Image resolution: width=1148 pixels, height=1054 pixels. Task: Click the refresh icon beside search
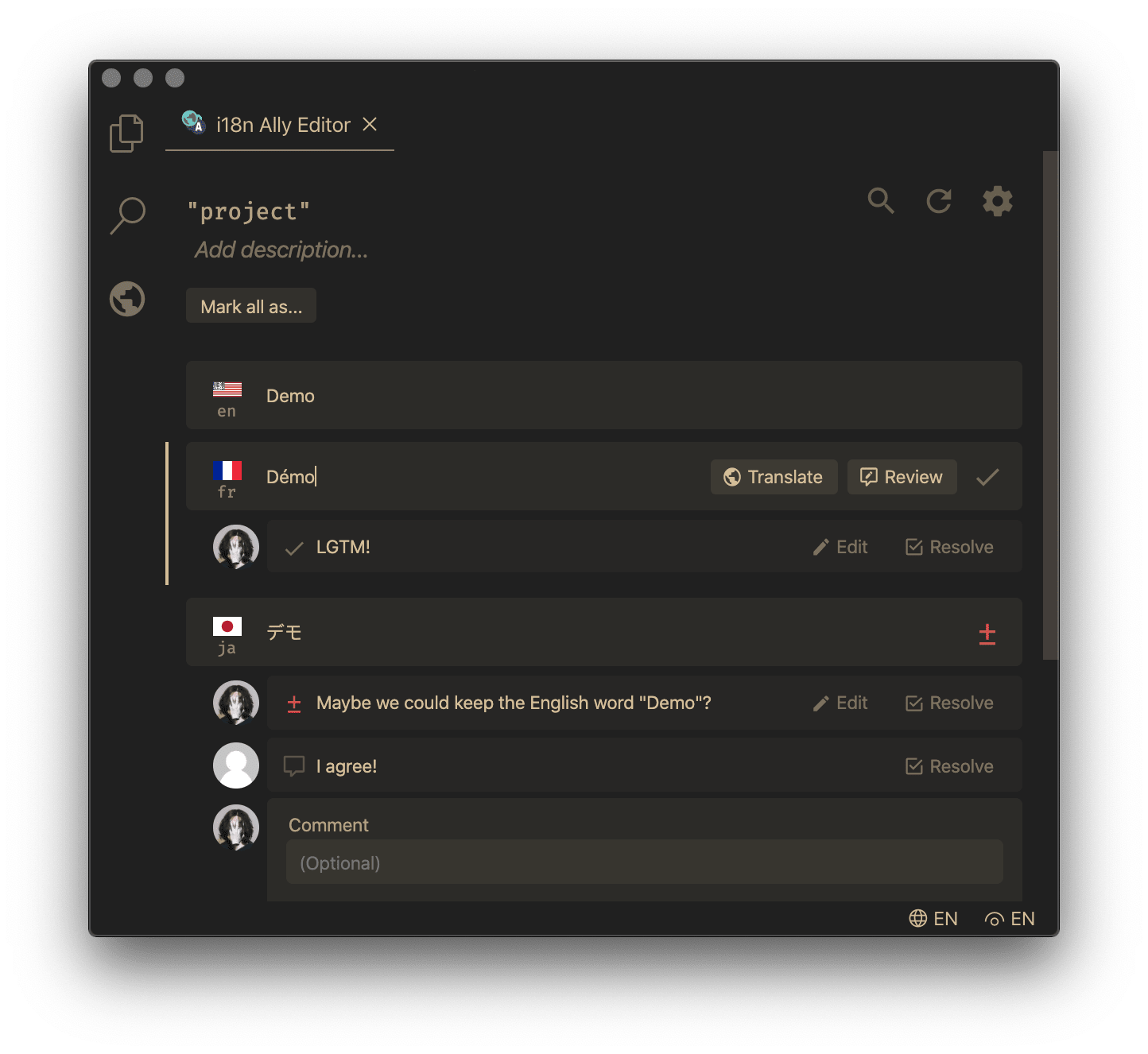[x=939, y=201]
